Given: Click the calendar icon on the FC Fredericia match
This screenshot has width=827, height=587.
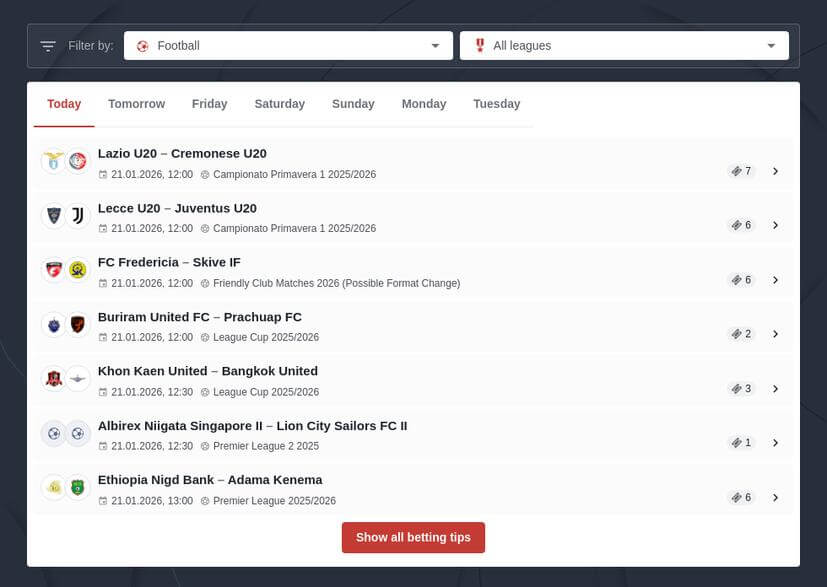Looking at the screenshot, I should tap(103, 283).
